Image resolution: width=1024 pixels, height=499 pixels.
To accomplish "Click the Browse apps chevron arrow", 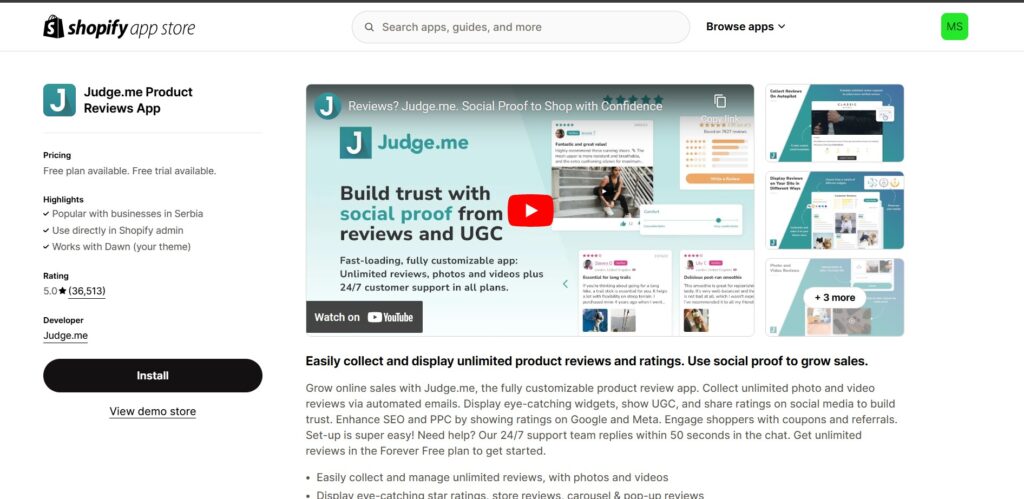I will click(782, 27).
